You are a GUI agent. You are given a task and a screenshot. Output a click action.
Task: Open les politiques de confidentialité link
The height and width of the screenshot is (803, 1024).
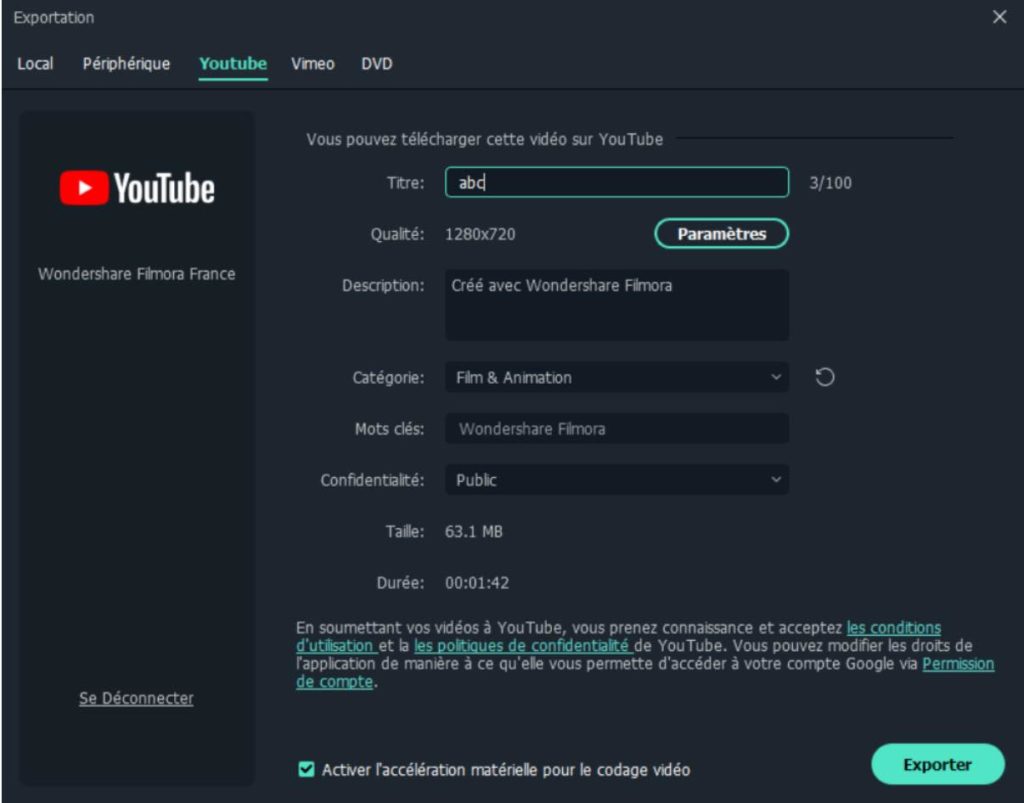pyautogui.click(x=521, y=646)
